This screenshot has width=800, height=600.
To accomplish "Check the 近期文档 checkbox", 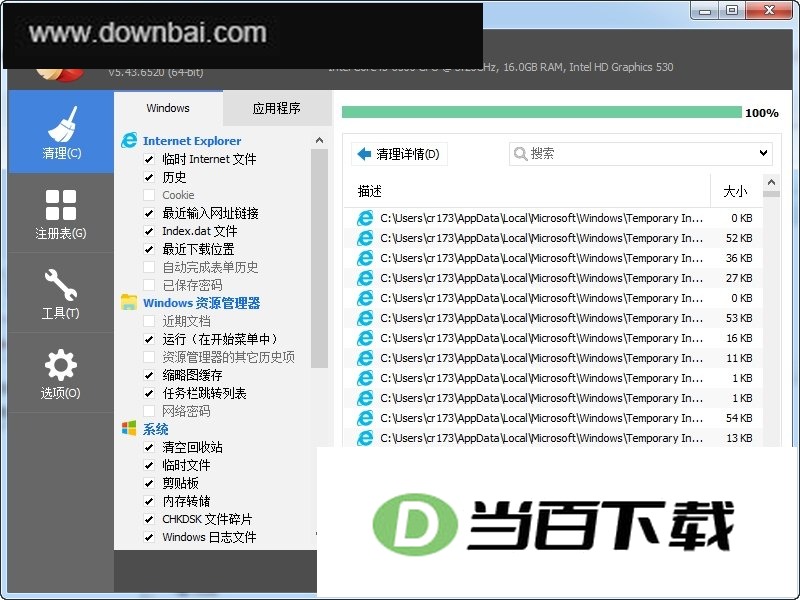I will coord(149,321).
